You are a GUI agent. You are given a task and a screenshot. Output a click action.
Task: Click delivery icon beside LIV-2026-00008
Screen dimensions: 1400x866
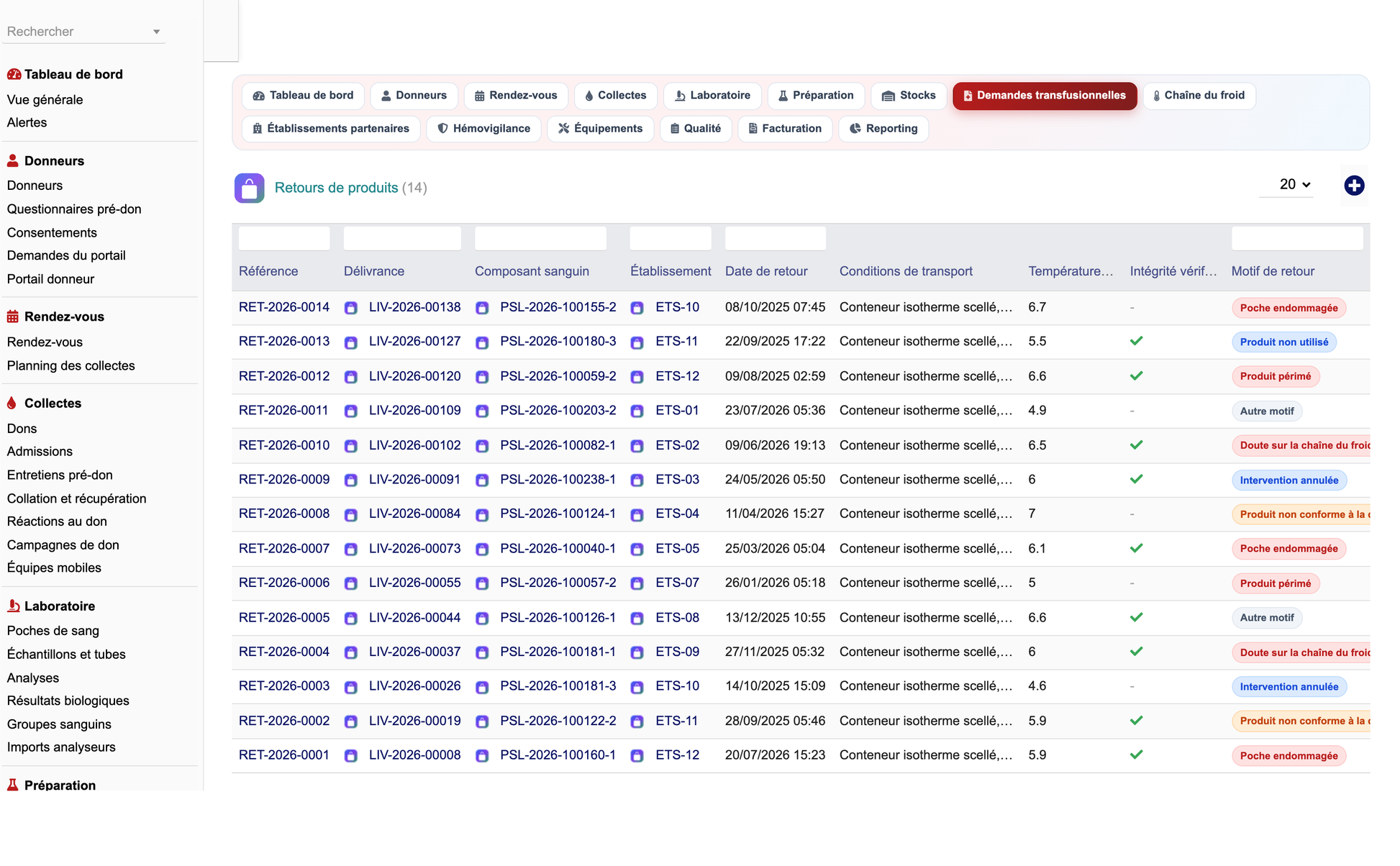(x=351, y=756)
